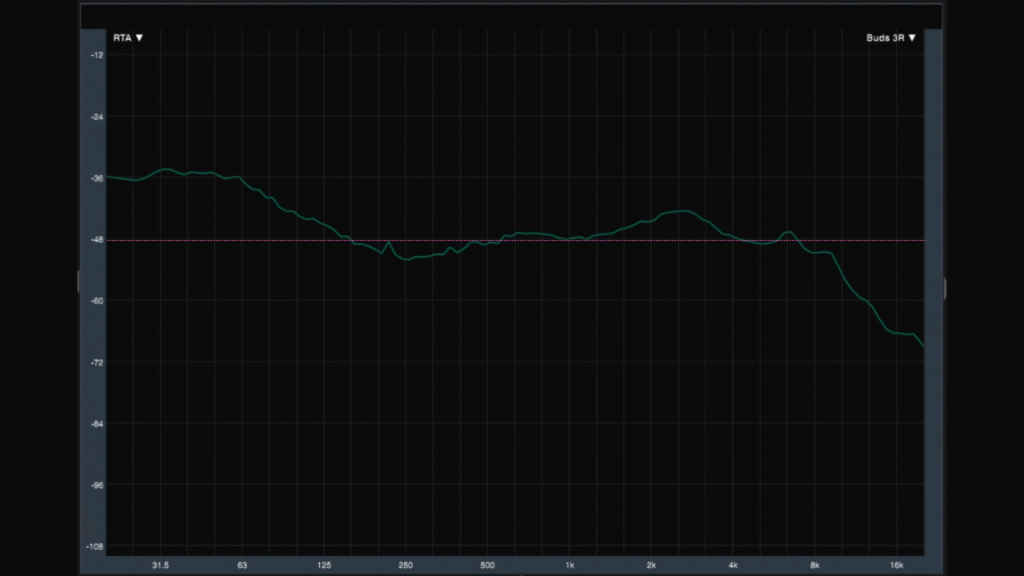Viewport: 1024px width, 576px height.
Task: Click the black title bar above graph
Action: coord(510,16)
